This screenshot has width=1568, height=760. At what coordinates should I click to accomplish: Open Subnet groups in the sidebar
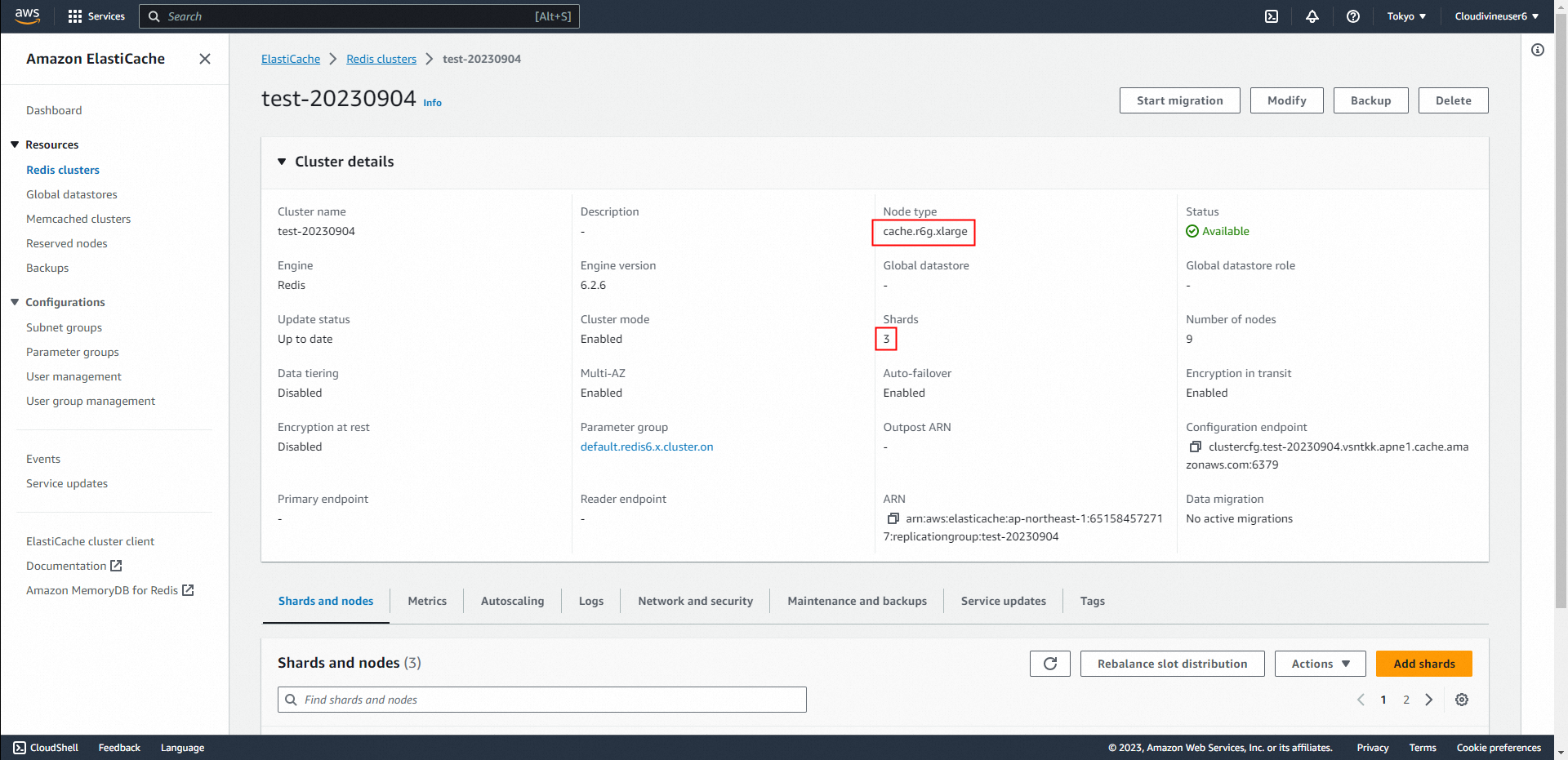pyautogui.click(x=65, y=327)
